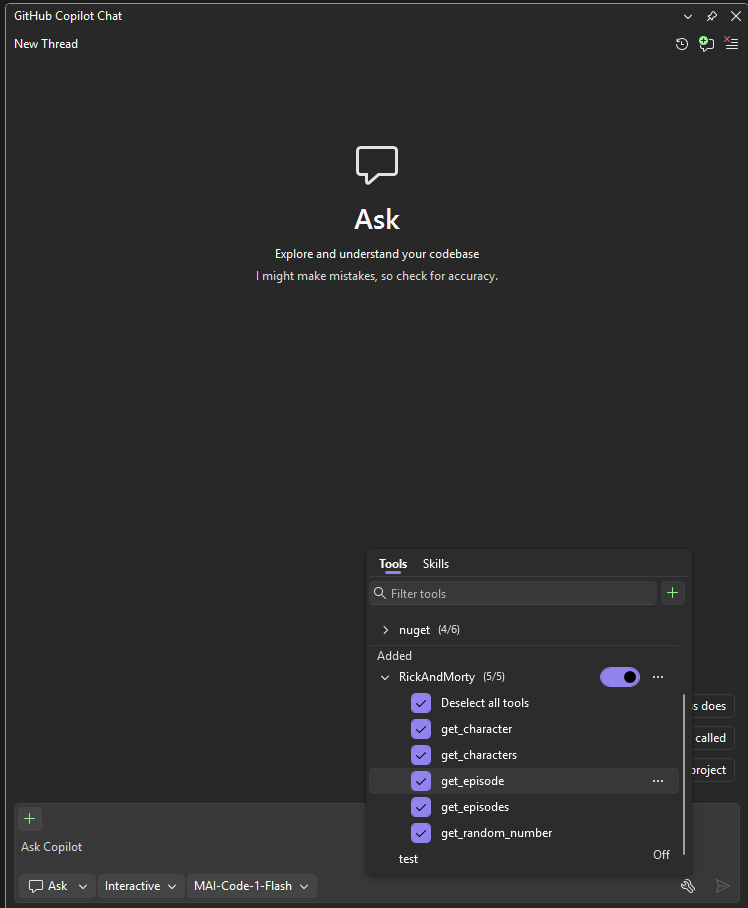Click the large chat bubble Ask icon
The width and height of the screenshot is (748, 908).
pos(377,165)
